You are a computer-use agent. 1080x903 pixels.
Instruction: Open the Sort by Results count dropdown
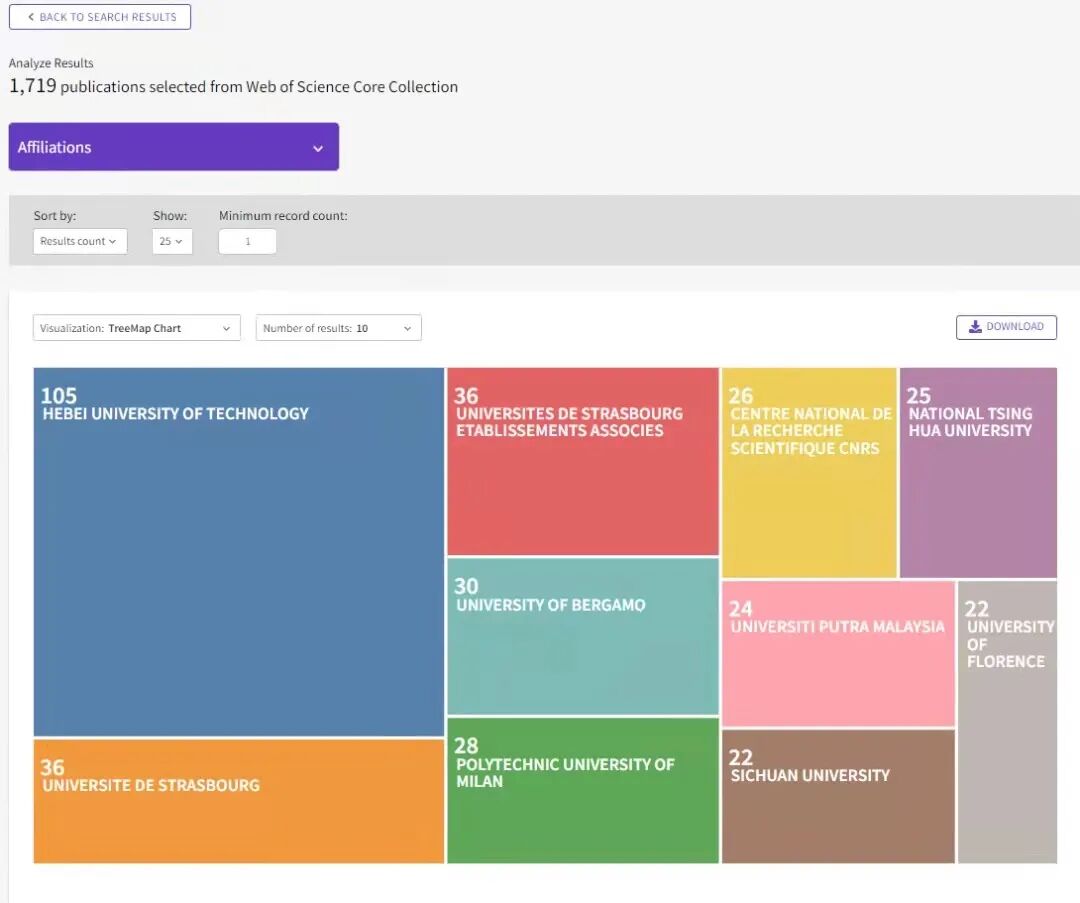(x=80, y=241)
